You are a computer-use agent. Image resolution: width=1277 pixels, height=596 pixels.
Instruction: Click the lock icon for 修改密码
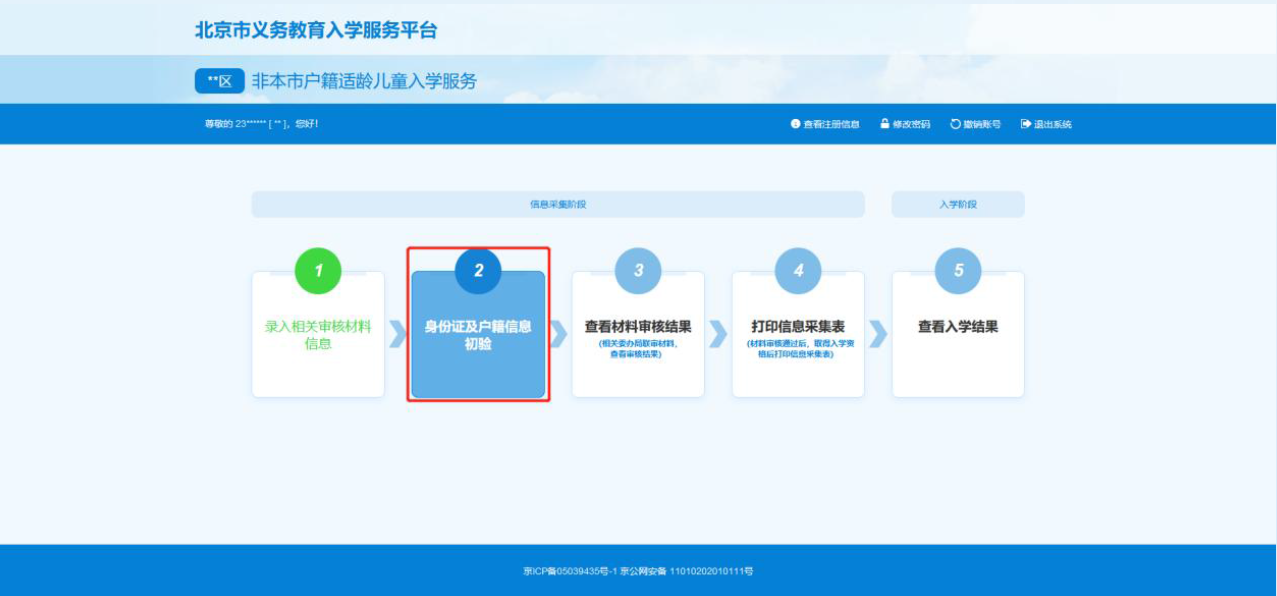[x=885, y=124]
